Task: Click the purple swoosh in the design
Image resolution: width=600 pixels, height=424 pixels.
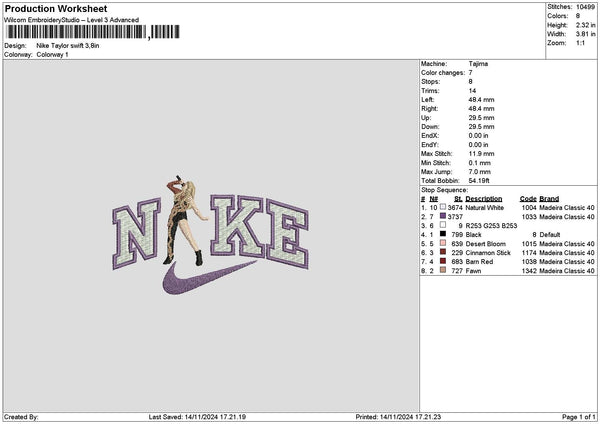Action: point(209,278)
